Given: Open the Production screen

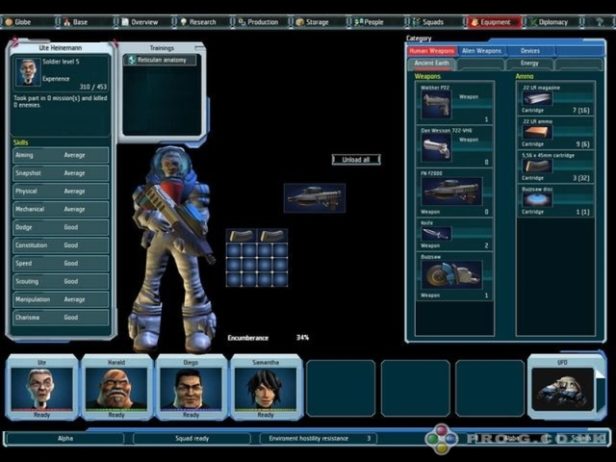Looking at the screenshot, I should pos(260,22).
